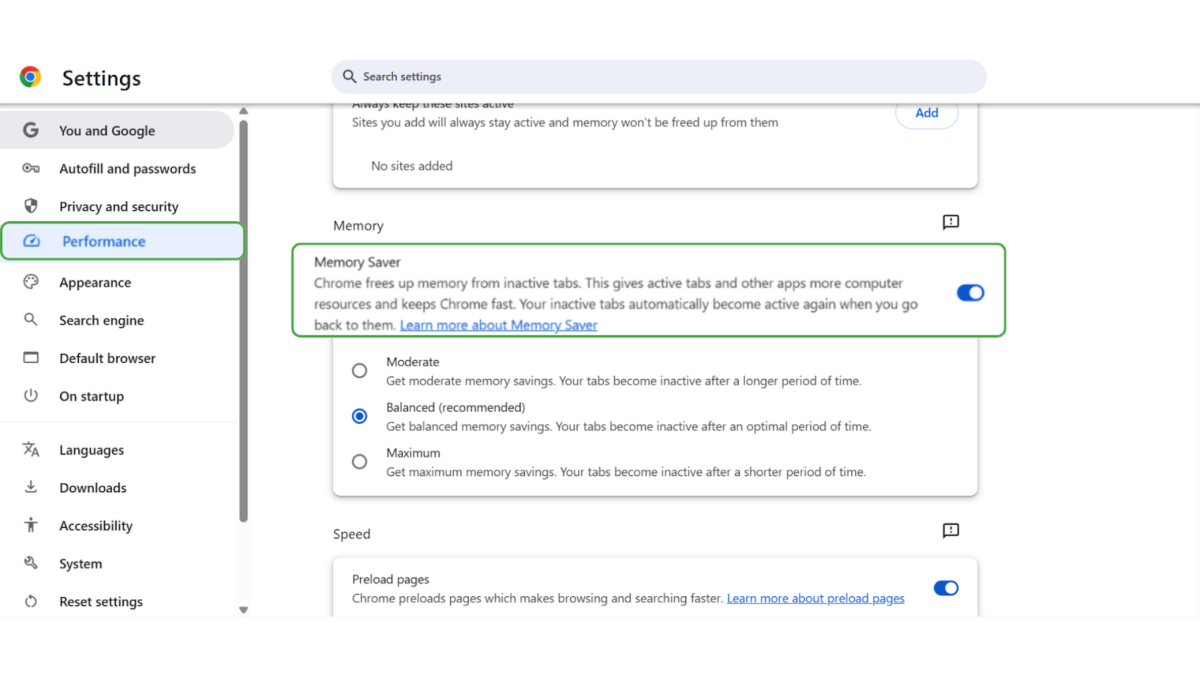Image resolution: width=1200 pixels, height=675 pixels.
Task: Select the Balanced (recommended) radio button
Action: point(359,416)
